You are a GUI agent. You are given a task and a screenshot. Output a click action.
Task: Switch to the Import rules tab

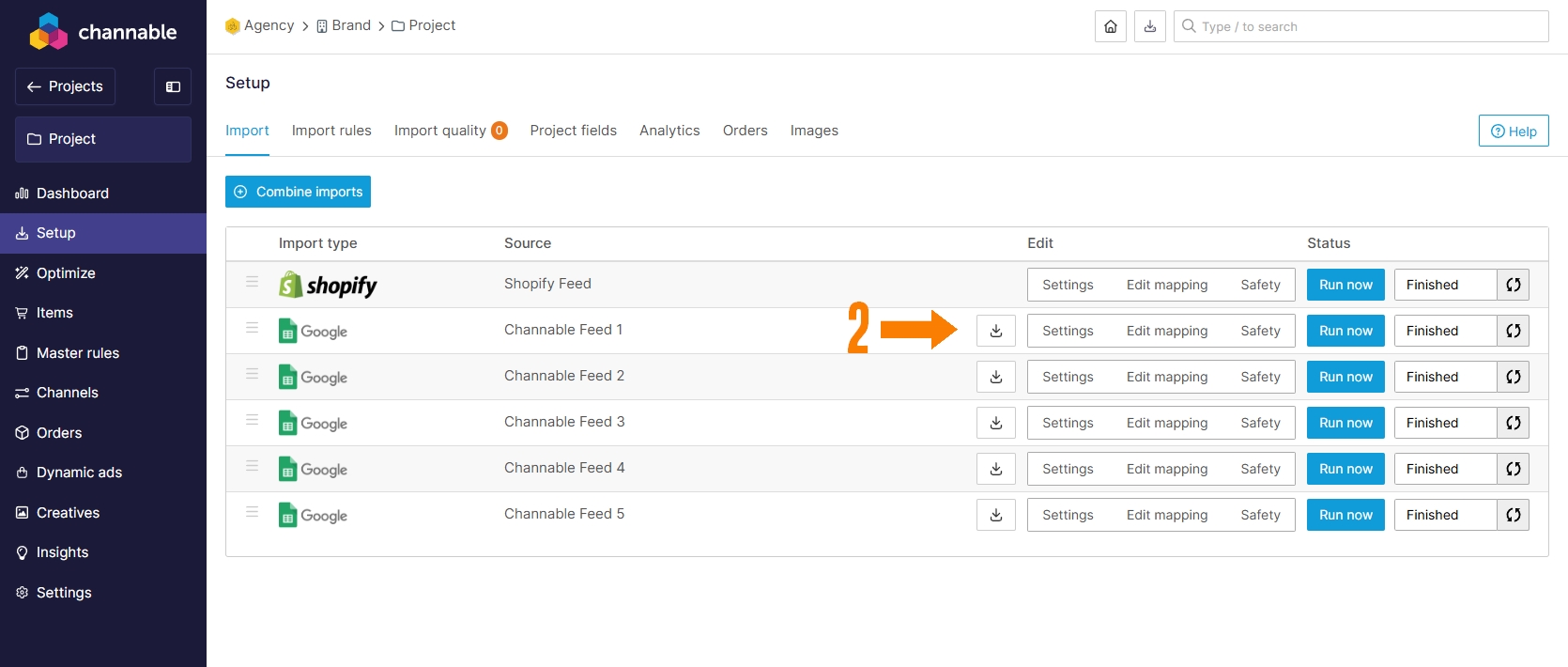pos(331,131)
